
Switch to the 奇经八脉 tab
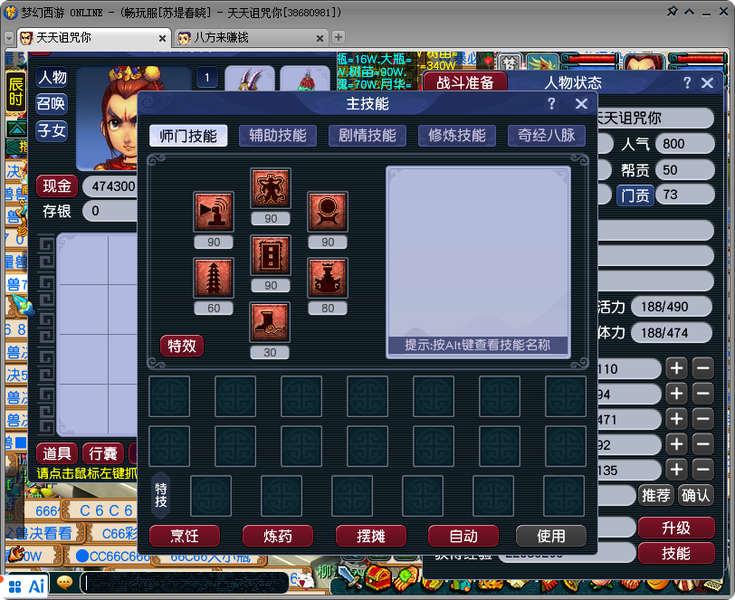click(547, 136)
